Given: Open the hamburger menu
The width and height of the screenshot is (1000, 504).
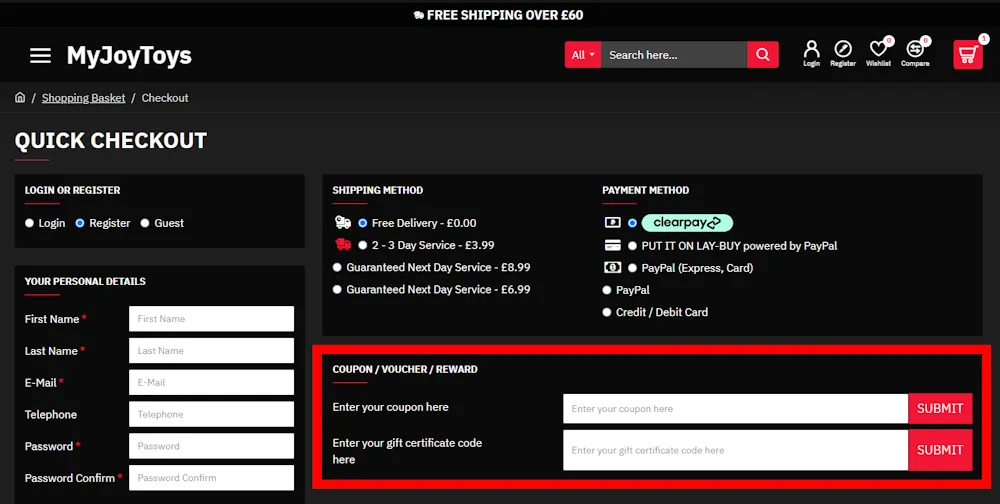Looking at the screenshot, I should tap(40, 56).
